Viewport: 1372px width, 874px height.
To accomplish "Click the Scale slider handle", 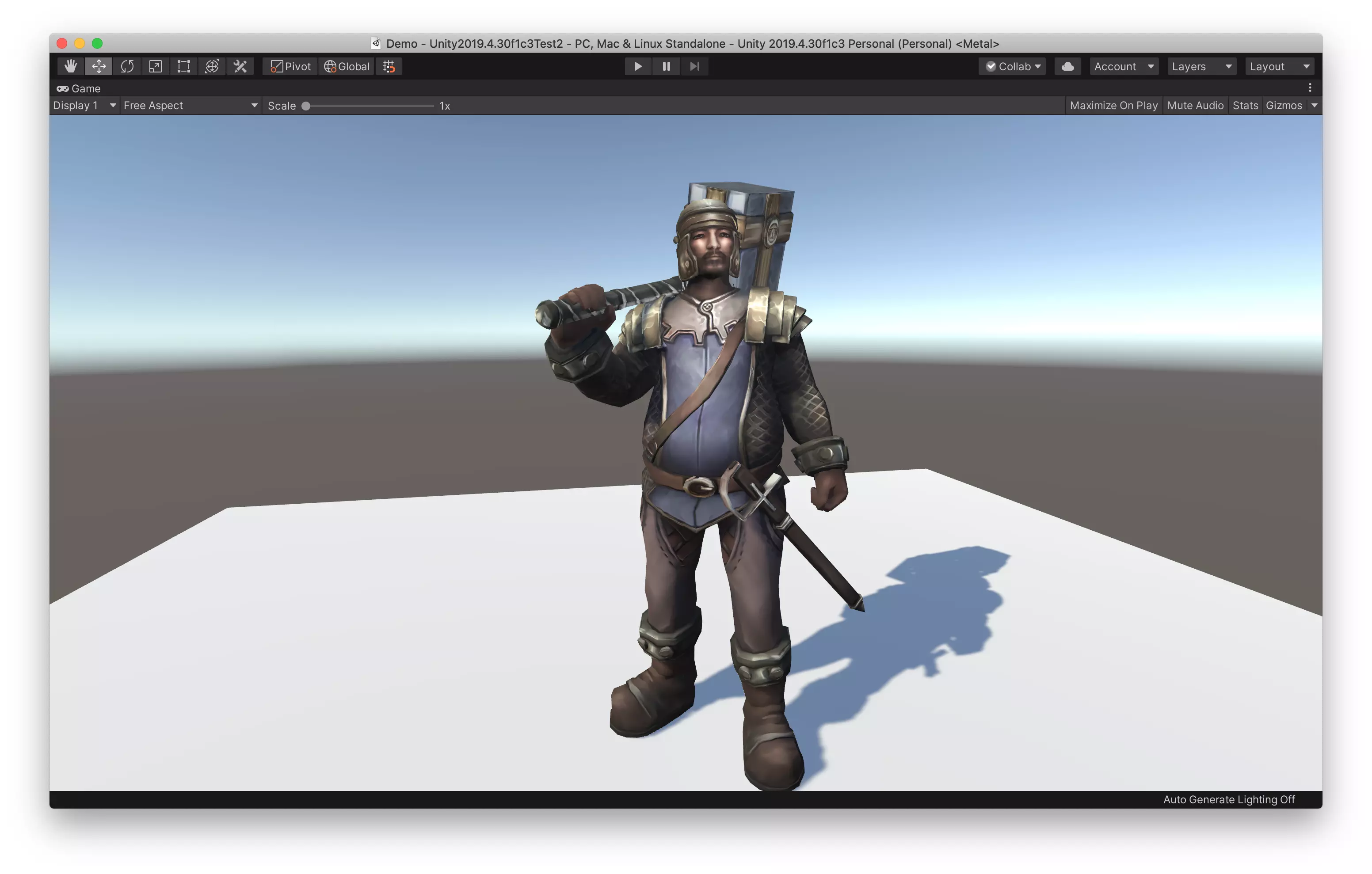I will [306, 106].
